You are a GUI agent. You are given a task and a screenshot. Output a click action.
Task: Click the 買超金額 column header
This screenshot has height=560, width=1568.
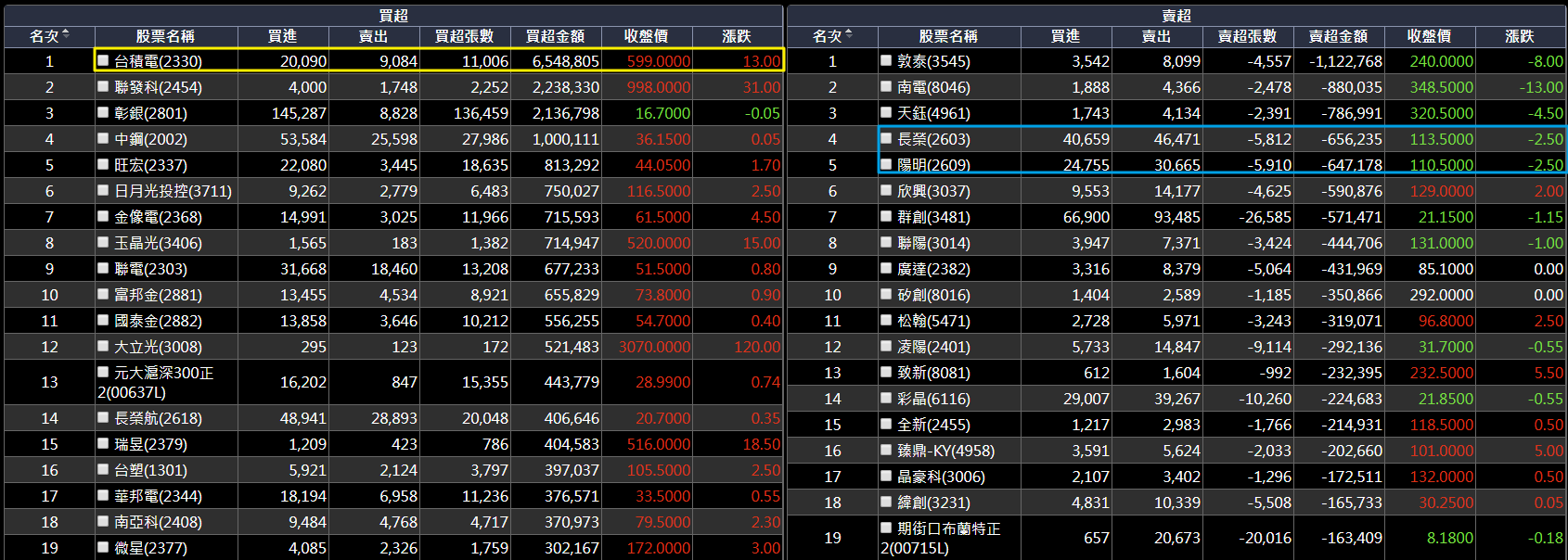pos(555,36)
